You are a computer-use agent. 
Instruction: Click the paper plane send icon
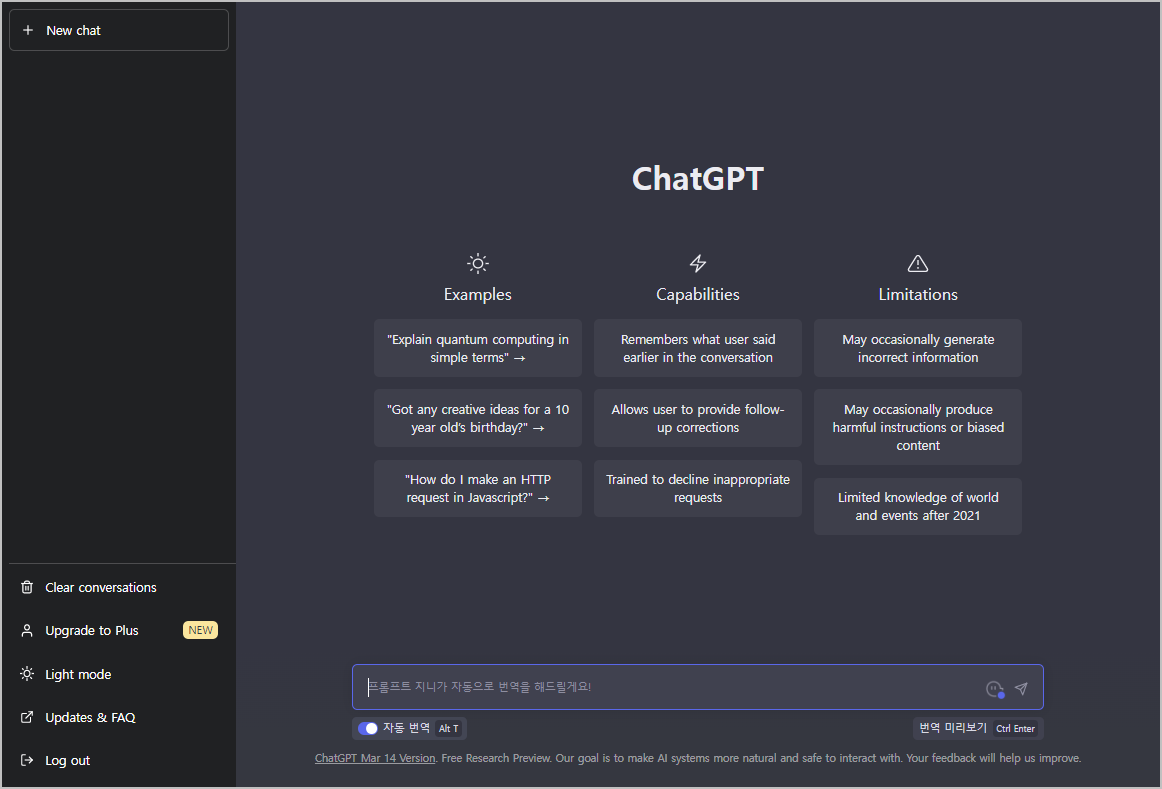coord(1021,688)
